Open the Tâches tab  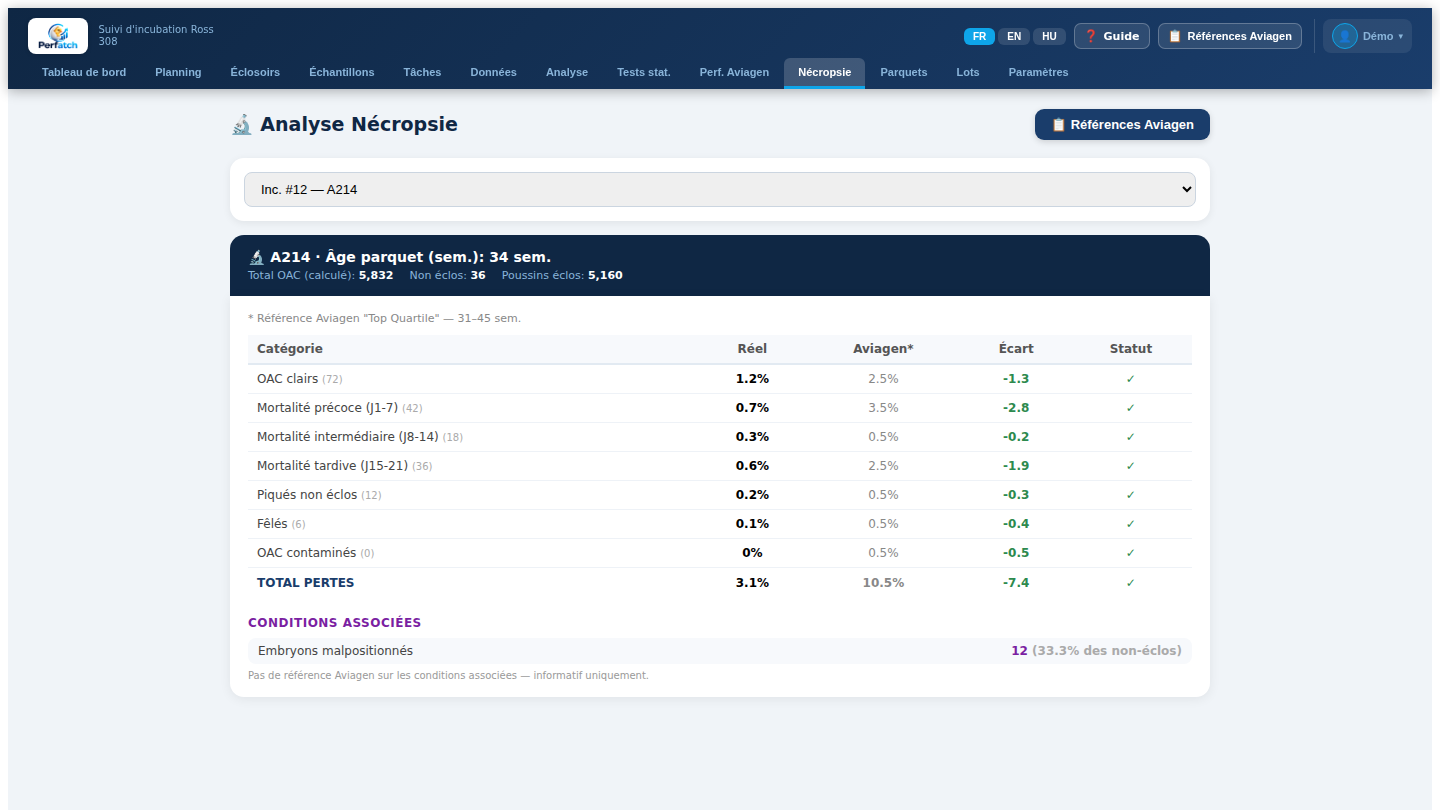click(422, 72)
